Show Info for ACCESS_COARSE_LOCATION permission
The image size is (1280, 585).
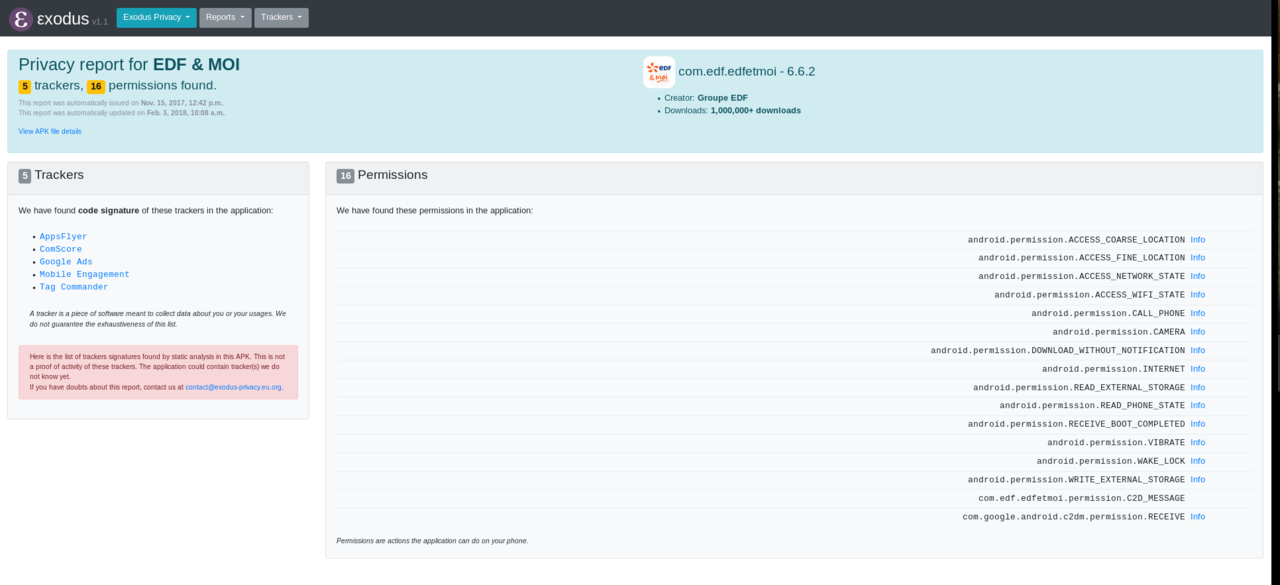1197,240
